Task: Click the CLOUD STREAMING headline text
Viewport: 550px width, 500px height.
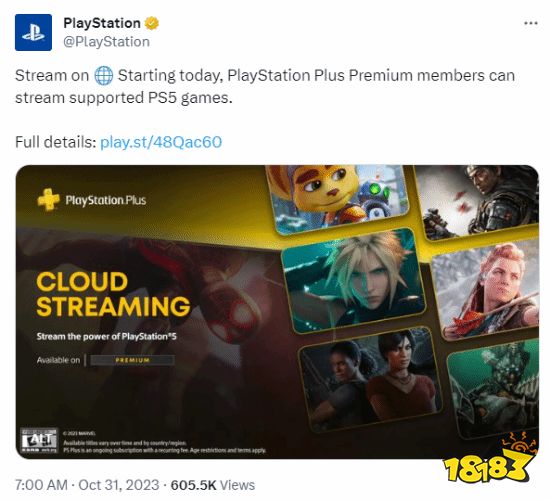Action: 113,294
